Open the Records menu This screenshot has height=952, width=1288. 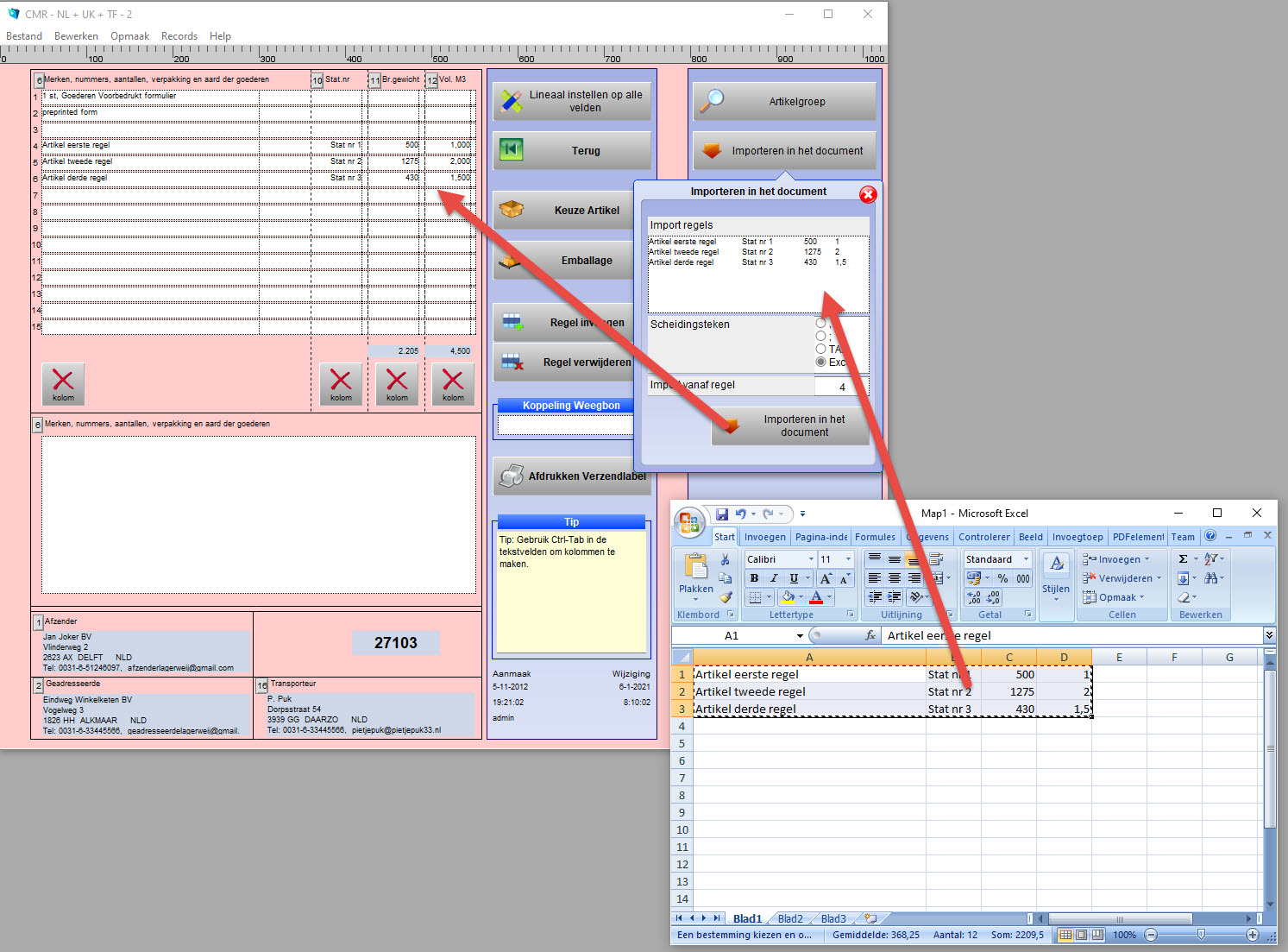pos(179,35)
